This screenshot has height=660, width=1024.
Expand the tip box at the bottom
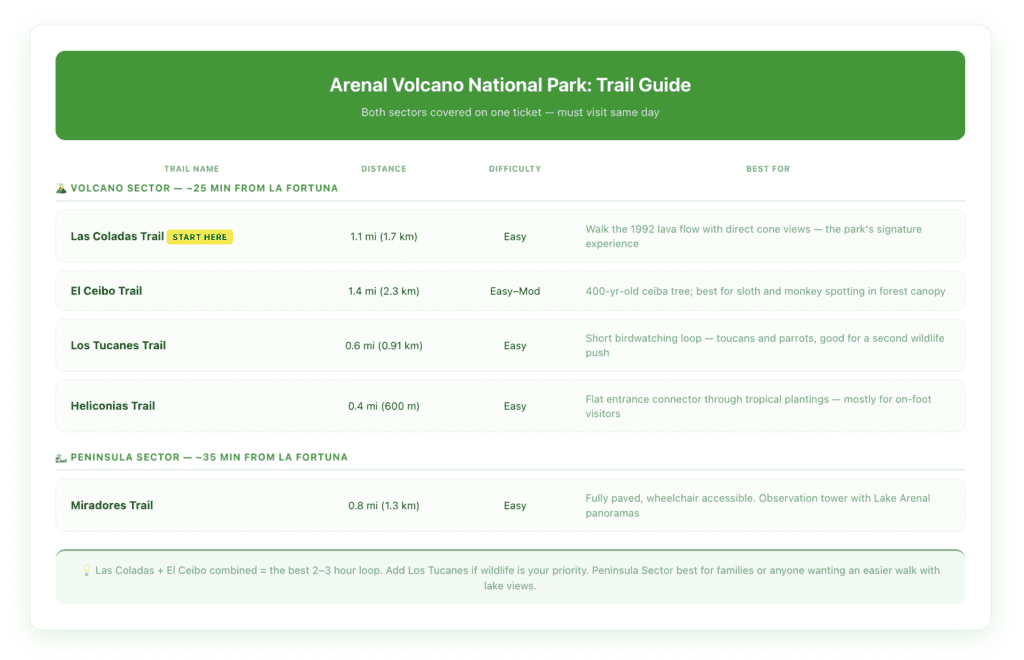pyautogui.click(x=512, y=577)
